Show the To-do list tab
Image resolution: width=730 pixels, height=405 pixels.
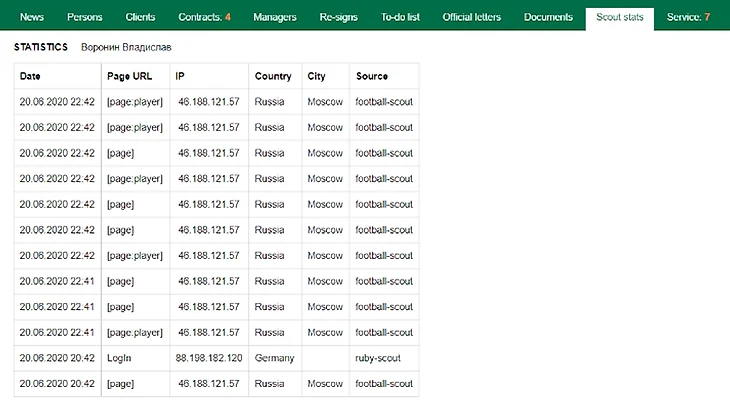(x=402, y=17)
